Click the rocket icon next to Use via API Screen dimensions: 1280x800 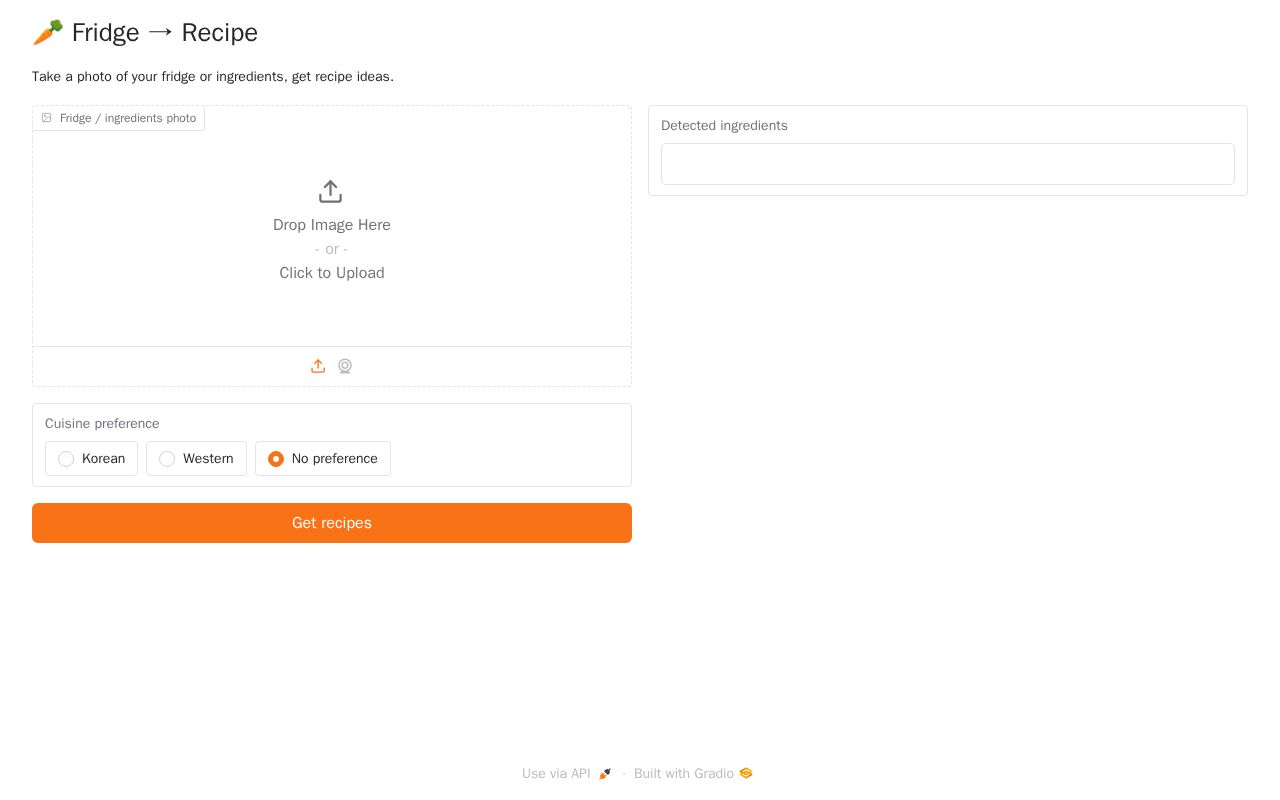tap(605, 774)
